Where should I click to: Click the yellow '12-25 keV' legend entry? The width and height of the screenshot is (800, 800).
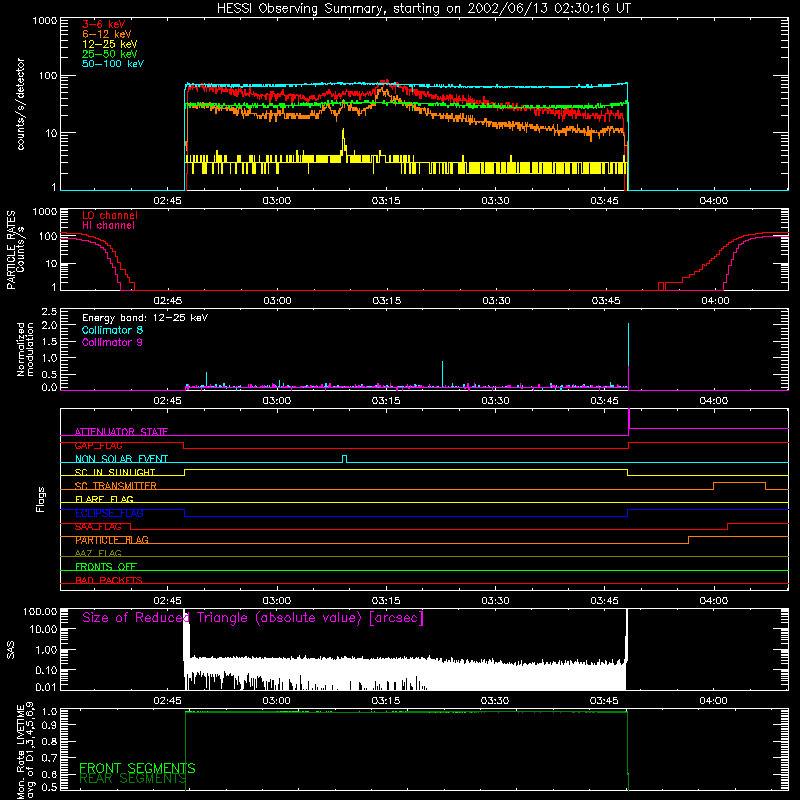pyautogui.click(x=110, y=44)
